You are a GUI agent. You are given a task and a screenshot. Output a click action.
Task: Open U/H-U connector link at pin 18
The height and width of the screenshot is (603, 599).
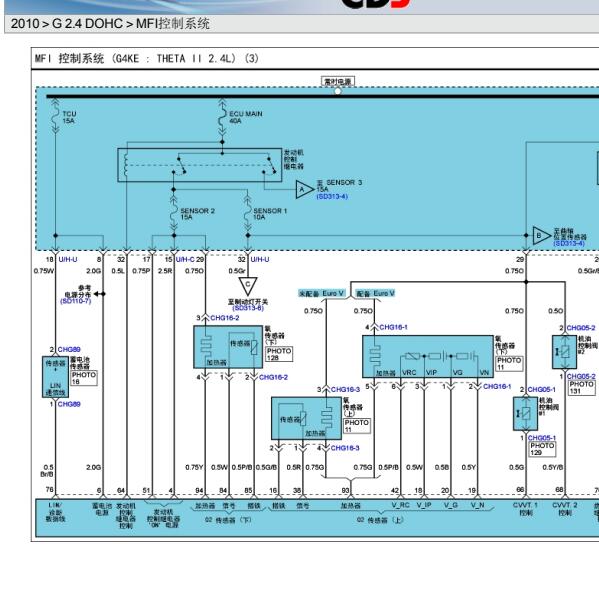(x=68, y=260)
